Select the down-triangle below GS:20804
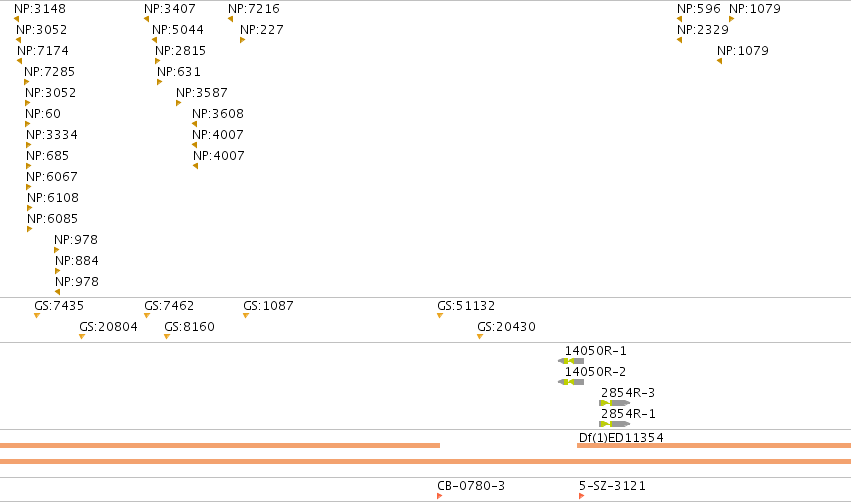This screenshot has width=851, height=502. [82, 337]
